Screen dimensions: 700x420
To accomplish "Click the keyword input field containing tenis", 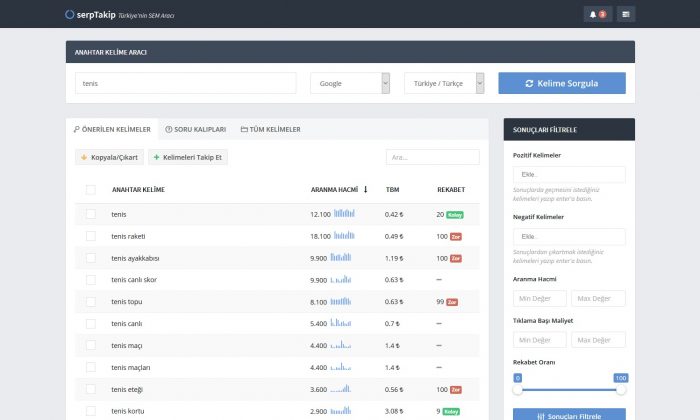I will pyautogui.click(x=186, y=83).
